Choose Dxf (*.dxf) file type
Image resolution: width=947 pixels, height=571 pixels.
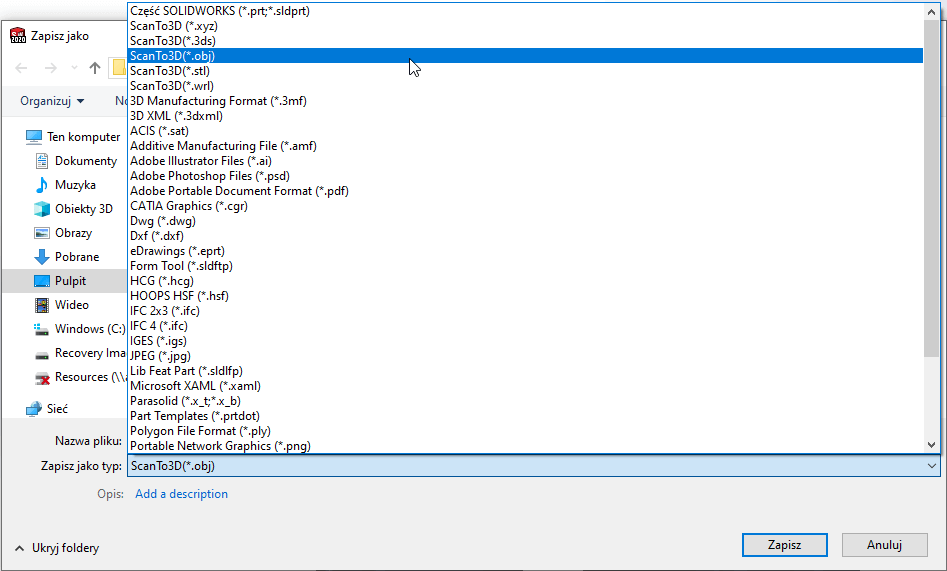[525, 236]
